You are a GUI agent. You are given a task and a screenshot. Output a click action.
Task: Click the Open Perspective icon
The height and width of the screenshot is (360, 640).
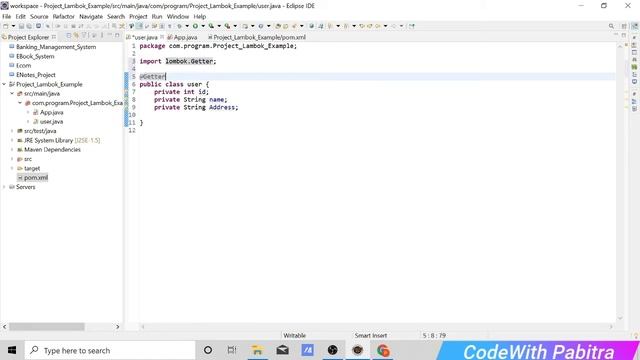click(x=624, y=26)
